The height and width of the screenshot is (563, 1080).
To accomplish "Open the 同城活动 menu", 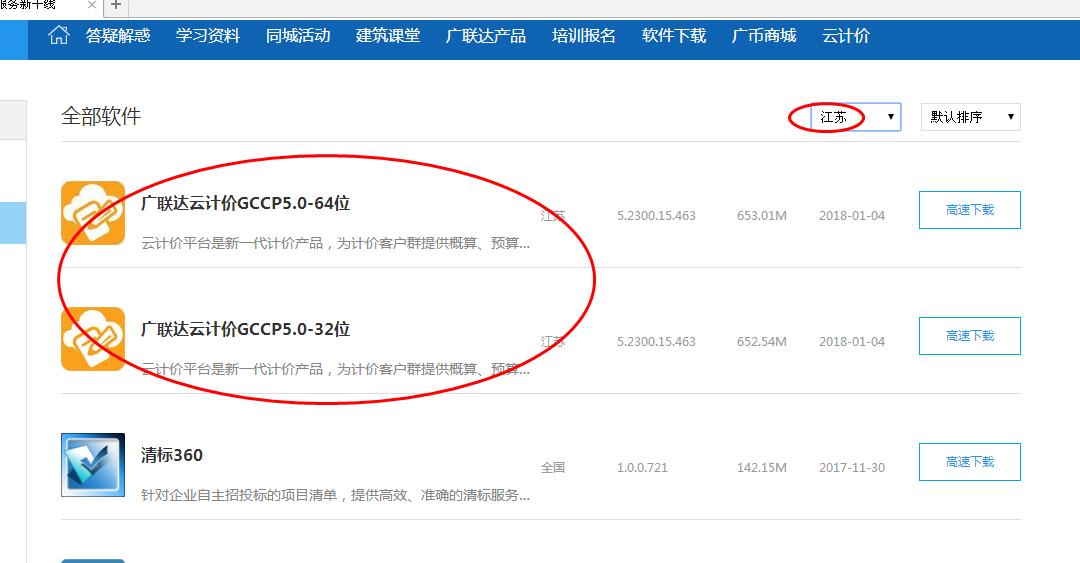I will [x=298, y=36].
